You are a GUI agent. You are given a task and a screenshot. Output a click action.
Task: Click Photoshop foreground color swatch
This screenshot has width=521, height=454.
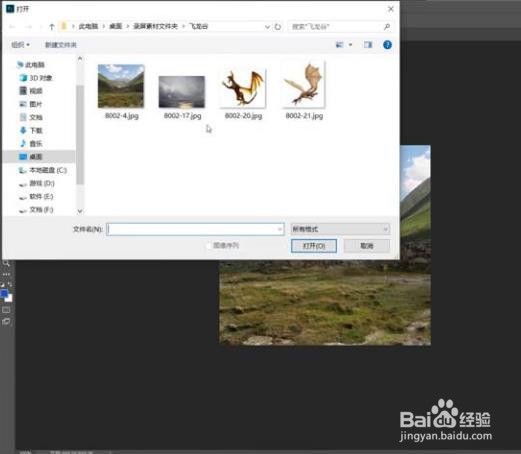click(4, 293)
